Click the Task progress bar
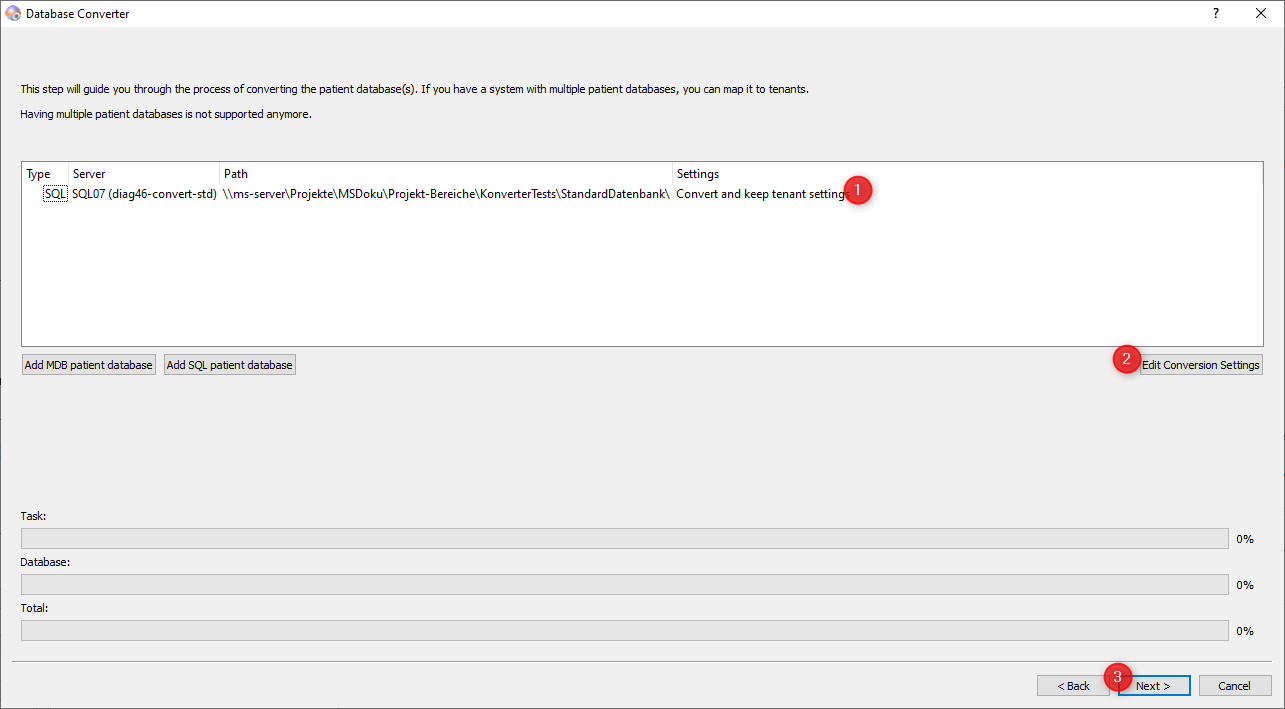 (624, 539)
